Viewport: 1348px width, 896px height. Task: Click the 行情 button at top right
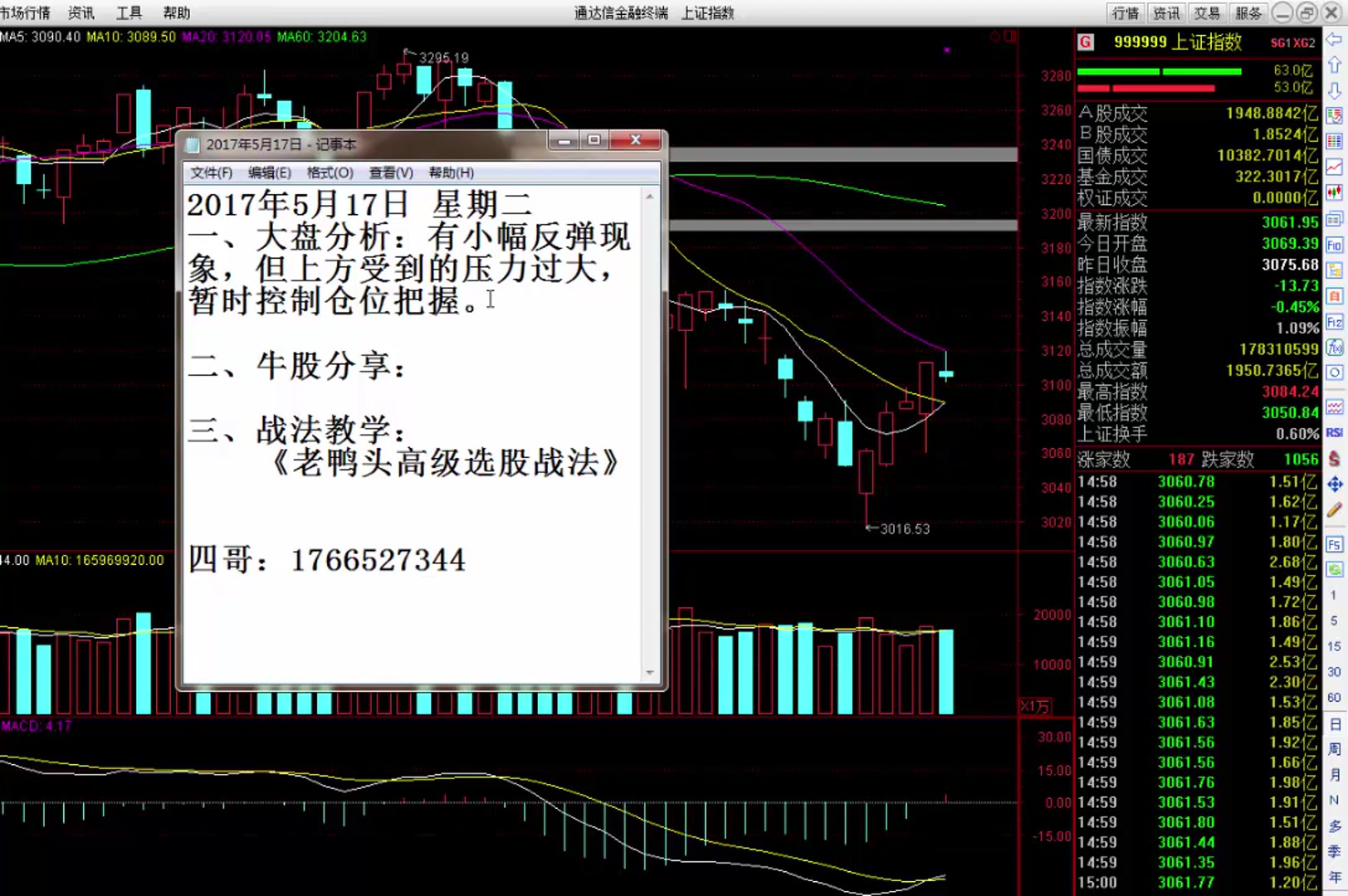[x=1126, y=13]
